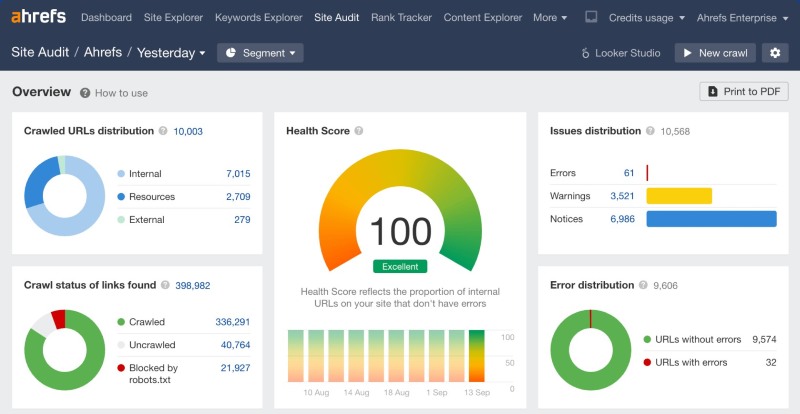The width and height of the screenshot is (800, 414).
Task: Click the Excellent health badge
Action: [x=400, y=266]
